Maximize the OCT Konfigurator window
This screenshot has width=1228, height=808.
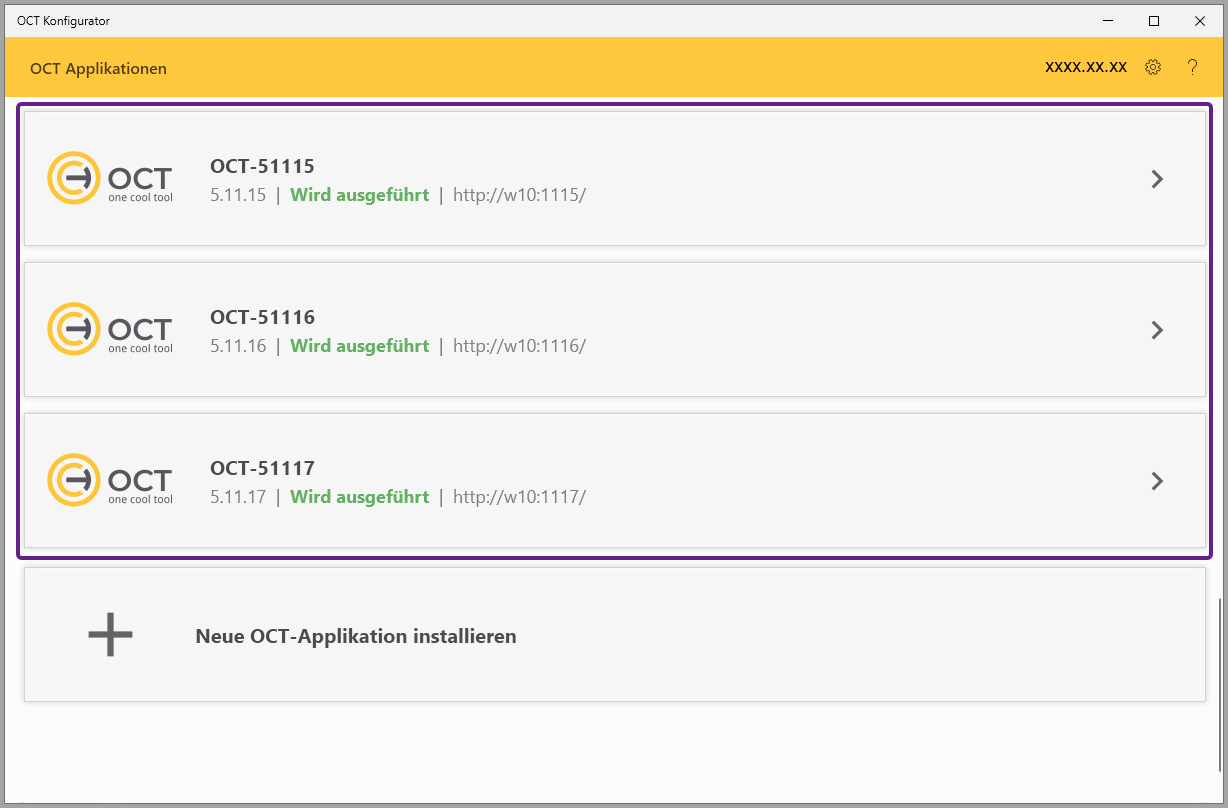pos(1153,20)
